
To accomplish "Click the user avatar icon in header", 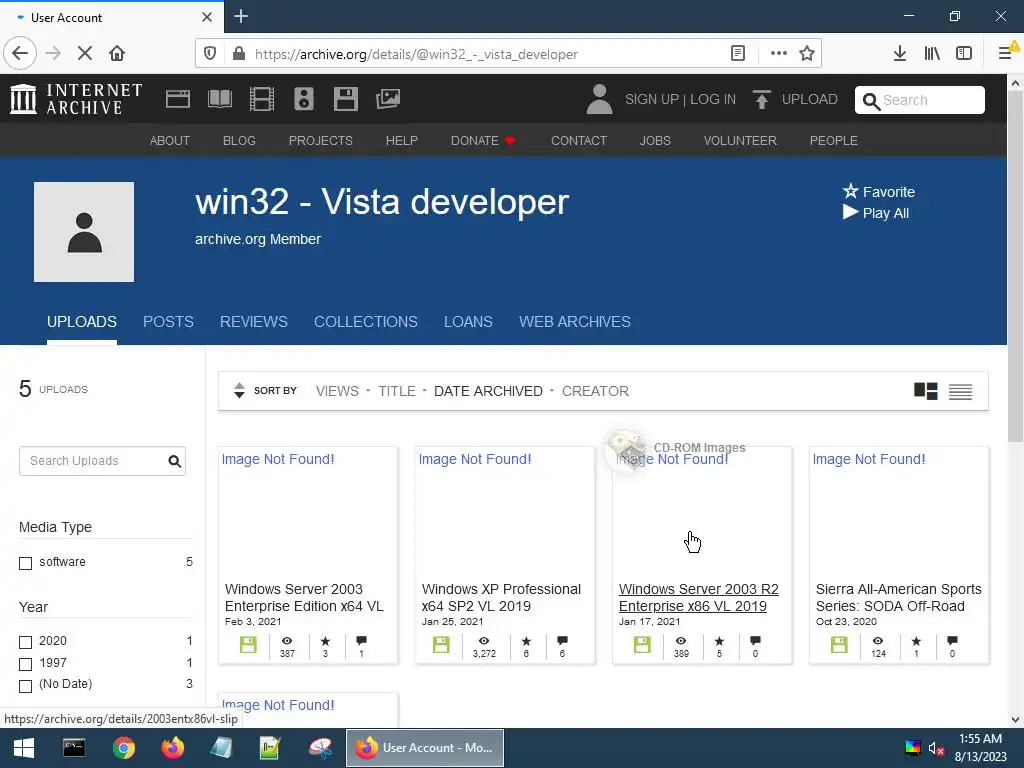I will (599, 99).
